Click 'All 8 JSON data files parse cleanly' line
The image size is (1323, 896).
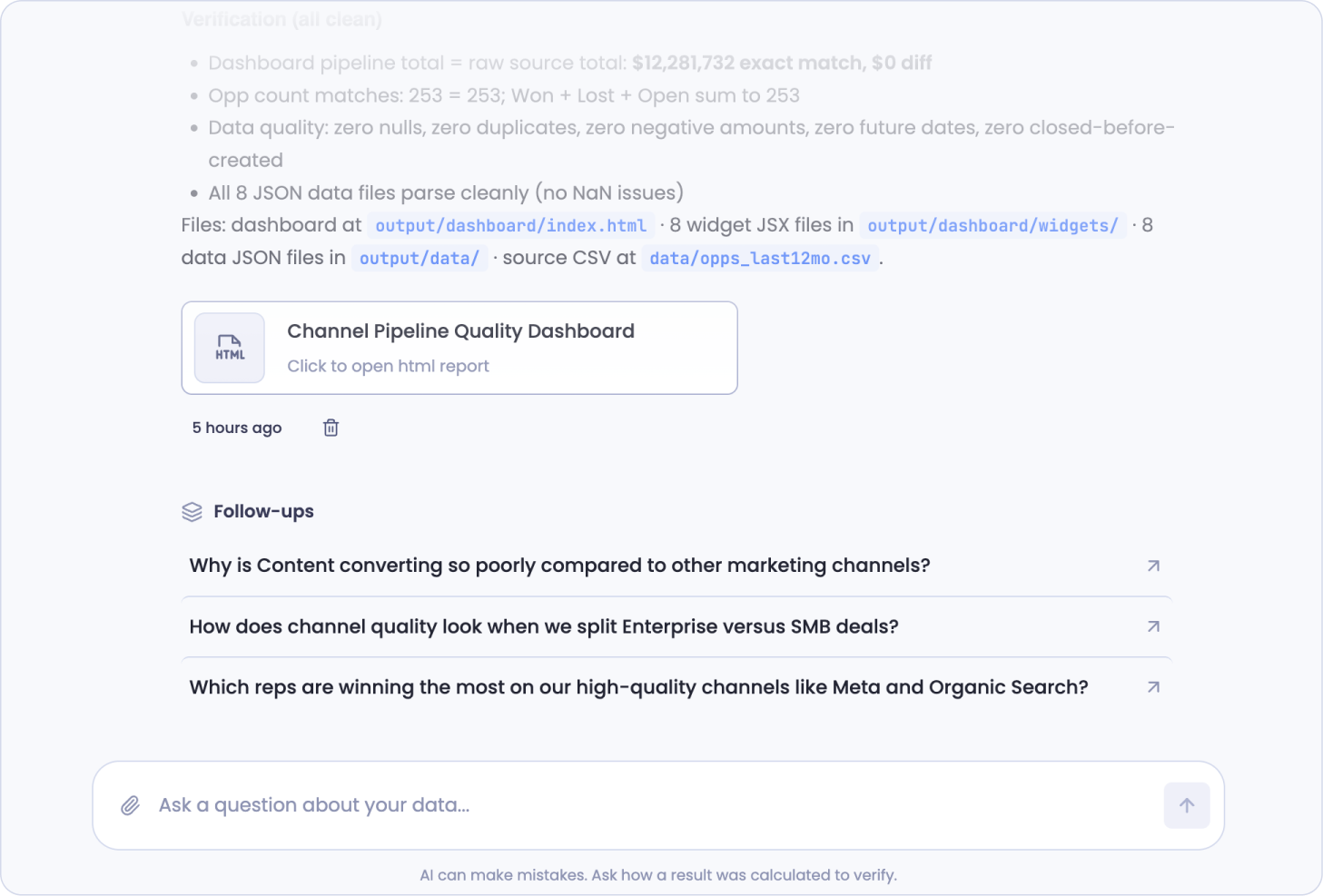(446, 192)
